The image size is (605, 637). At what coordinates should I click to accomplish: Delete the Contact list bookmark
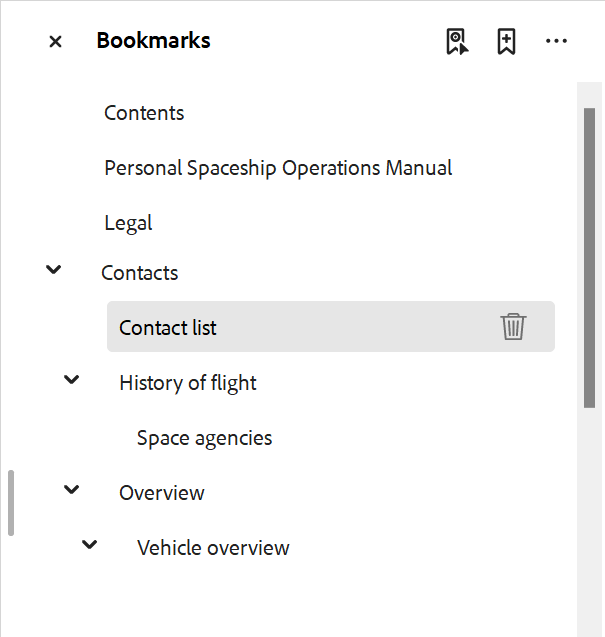pos(513,327)
